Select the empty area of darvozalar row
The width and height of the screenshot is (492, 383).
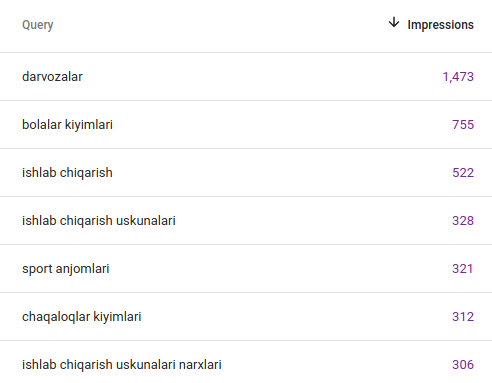pyautogui.click(x=262, y=77)
